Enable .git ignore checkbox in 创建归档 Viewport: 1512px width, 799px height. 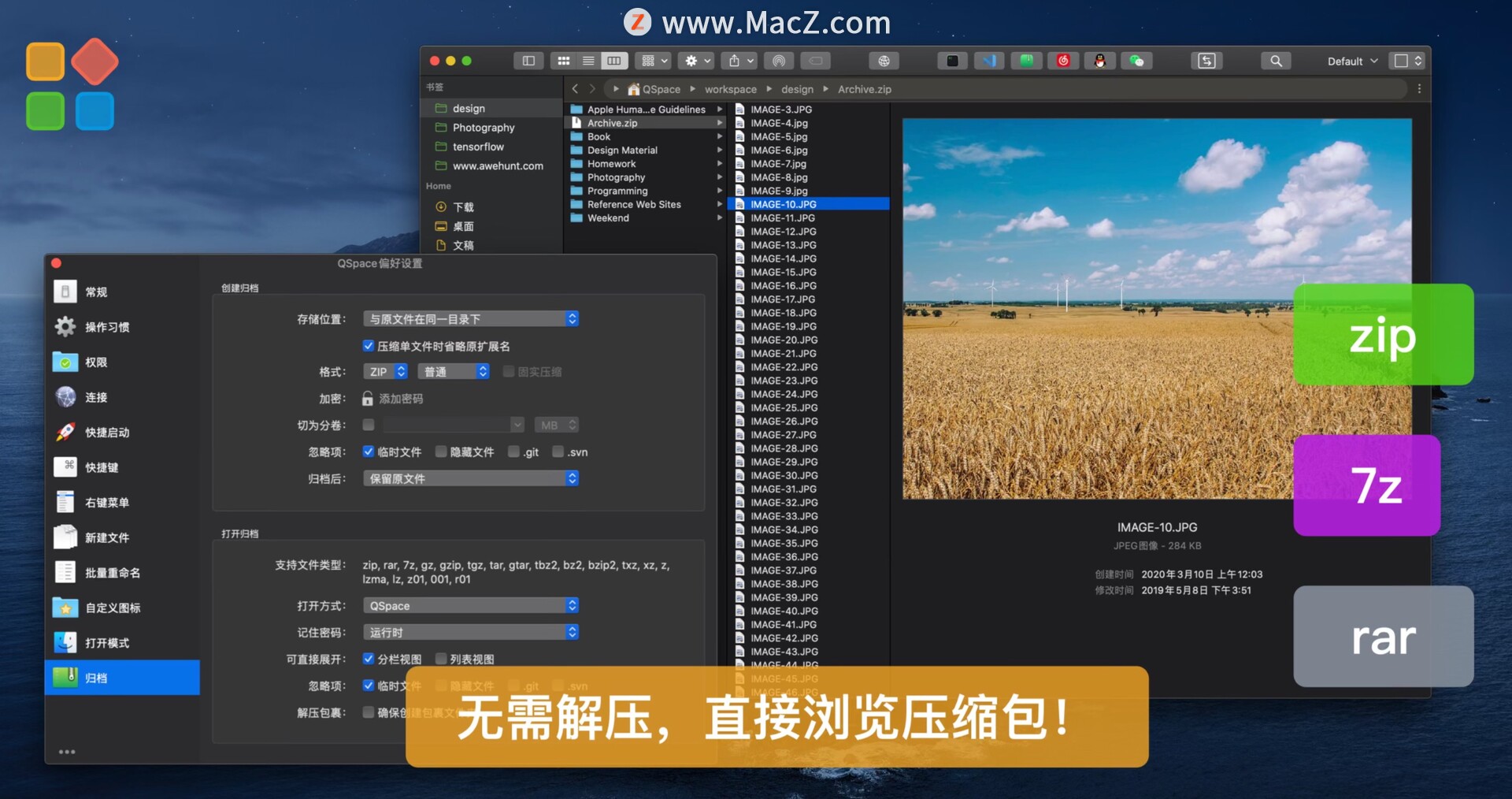pos(513,452)
